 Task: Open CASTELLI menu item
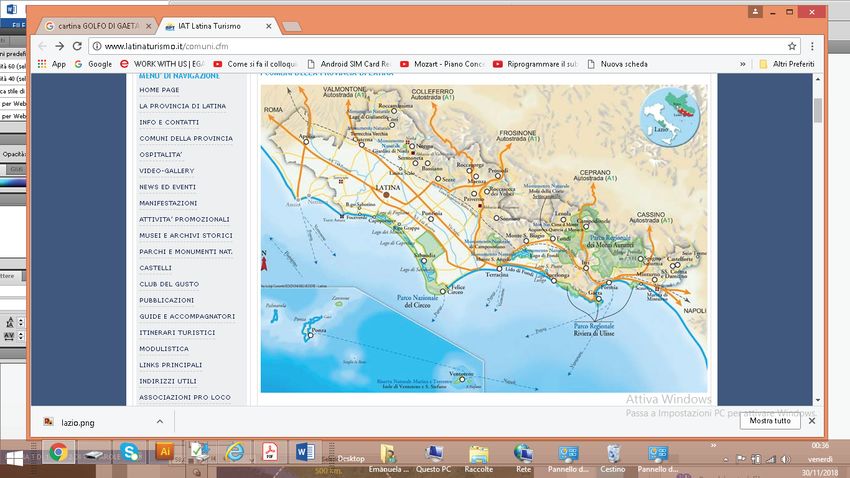156,268
